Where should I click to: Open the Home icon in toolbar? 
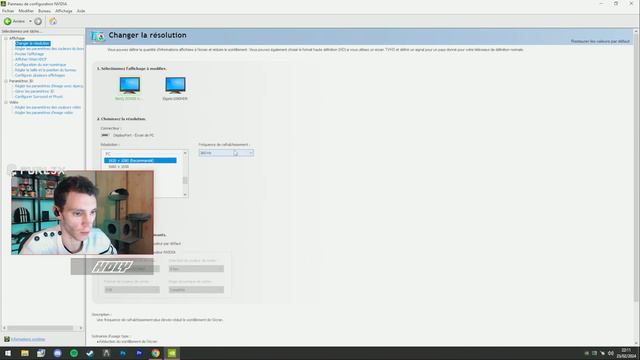pos(53,21)
